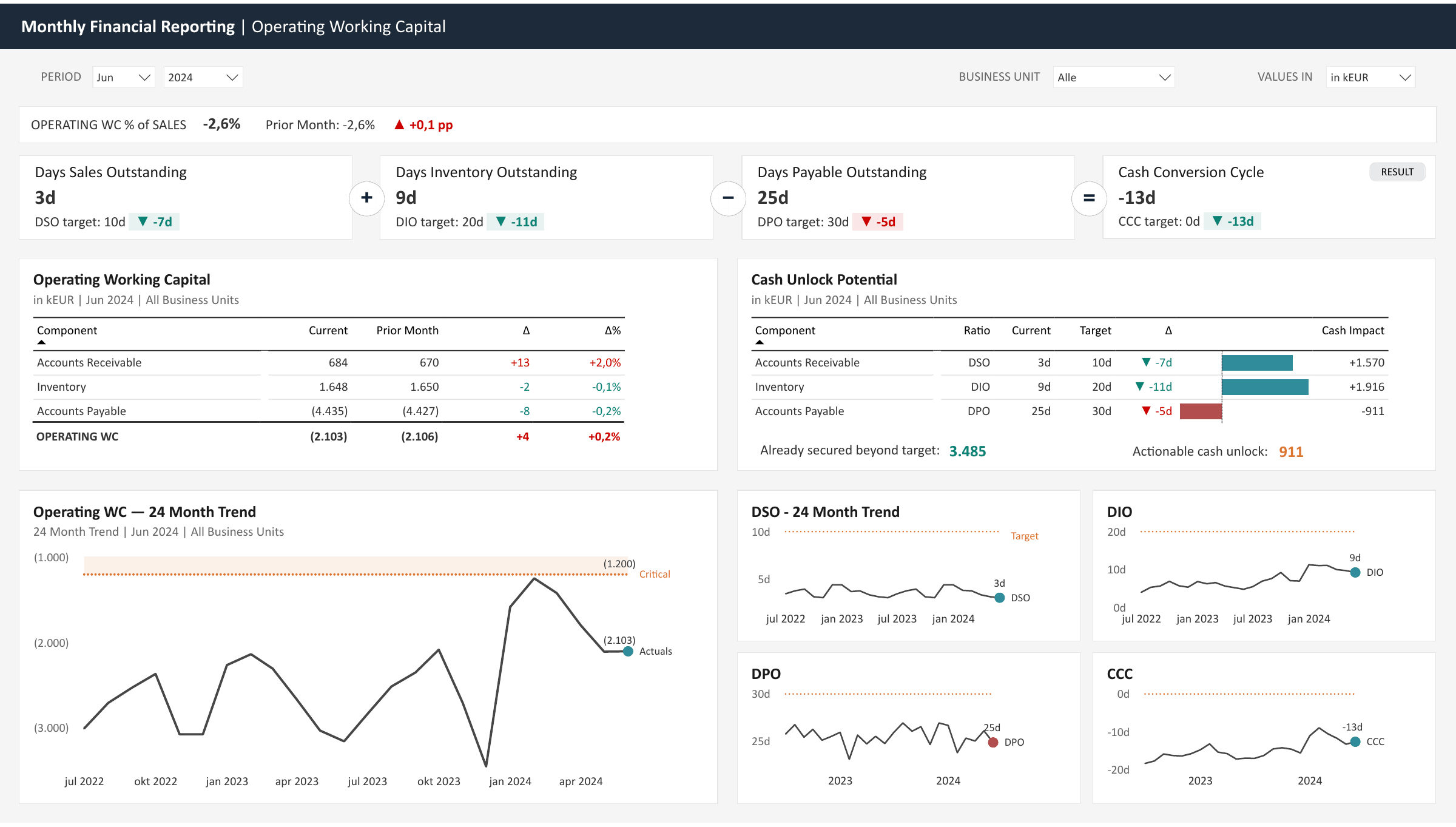Click the -2,6% Operating WC % of Sales value
The height and width of the screenshot is (827, 1456).
point(221,124)
